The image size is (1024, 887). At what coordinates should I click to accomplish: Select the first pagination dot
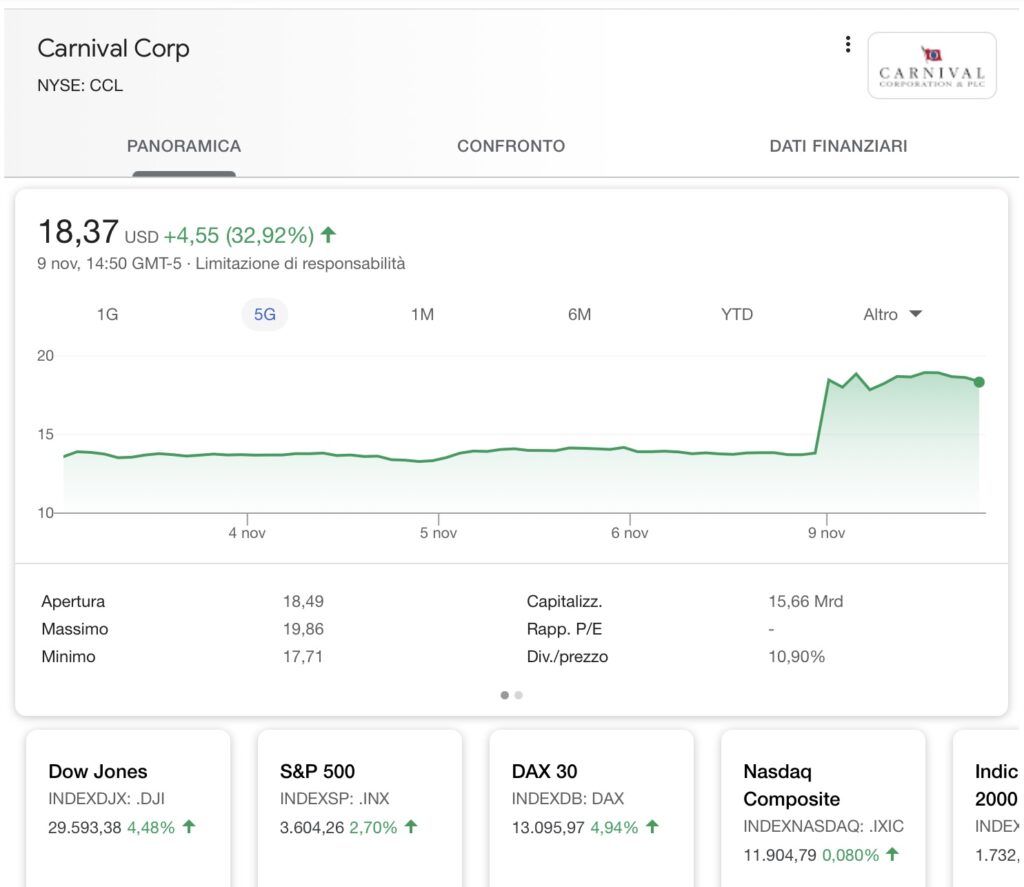click(x=504, y=695)
